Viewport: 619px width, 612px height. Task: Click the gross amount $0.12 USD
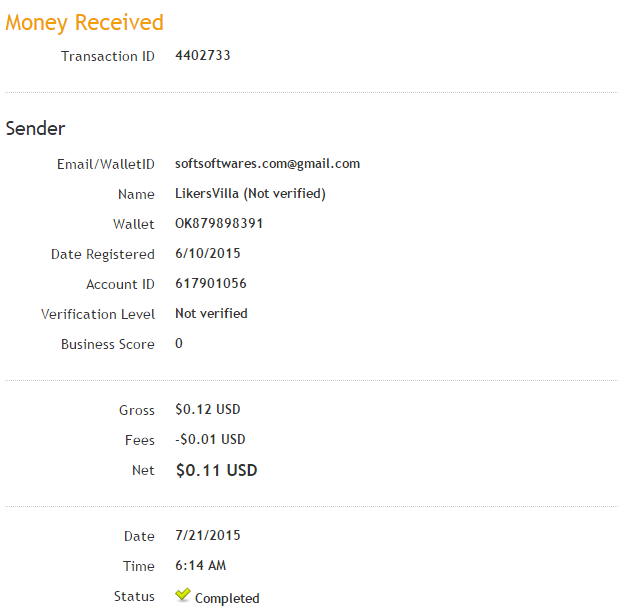(x=208, y=410)
